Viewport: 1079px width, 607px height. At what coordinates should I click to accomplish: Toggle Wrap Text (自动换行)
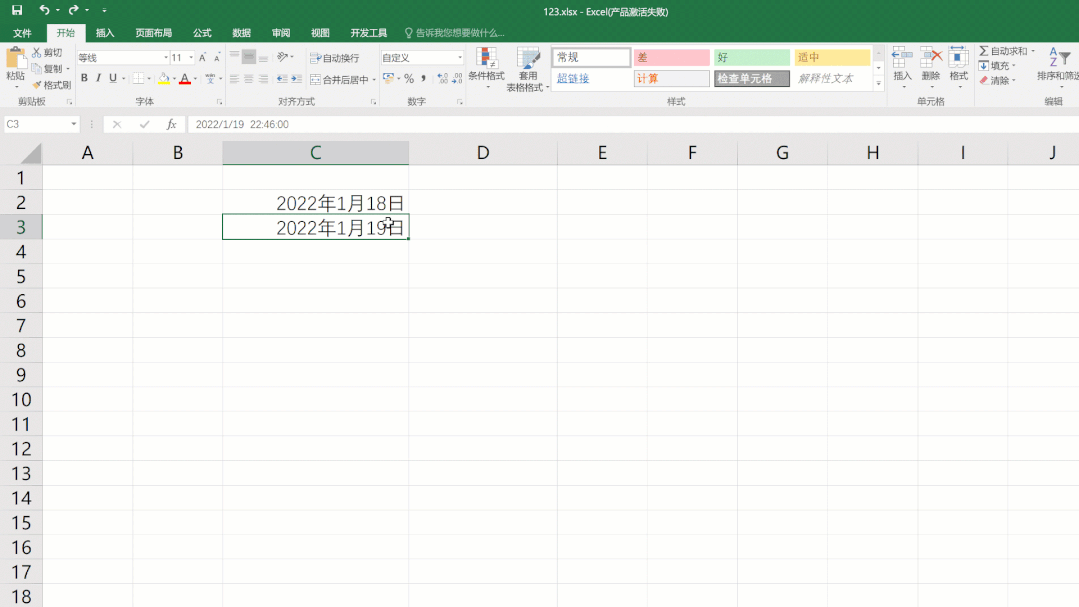tap(335, 58)
